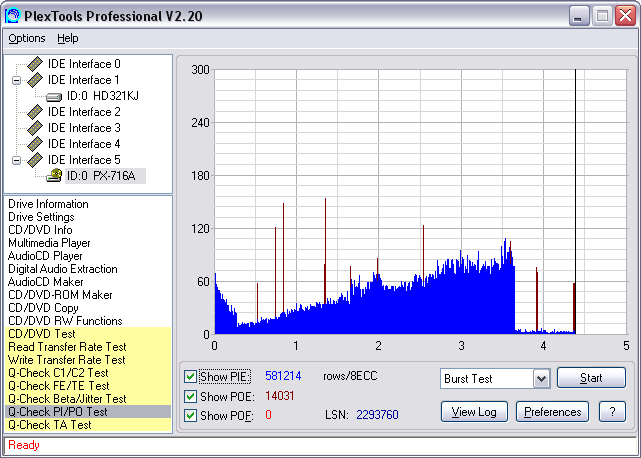Click the IDE Interface 1 chip icon
The image size is (641, 458).
(35, 80)
